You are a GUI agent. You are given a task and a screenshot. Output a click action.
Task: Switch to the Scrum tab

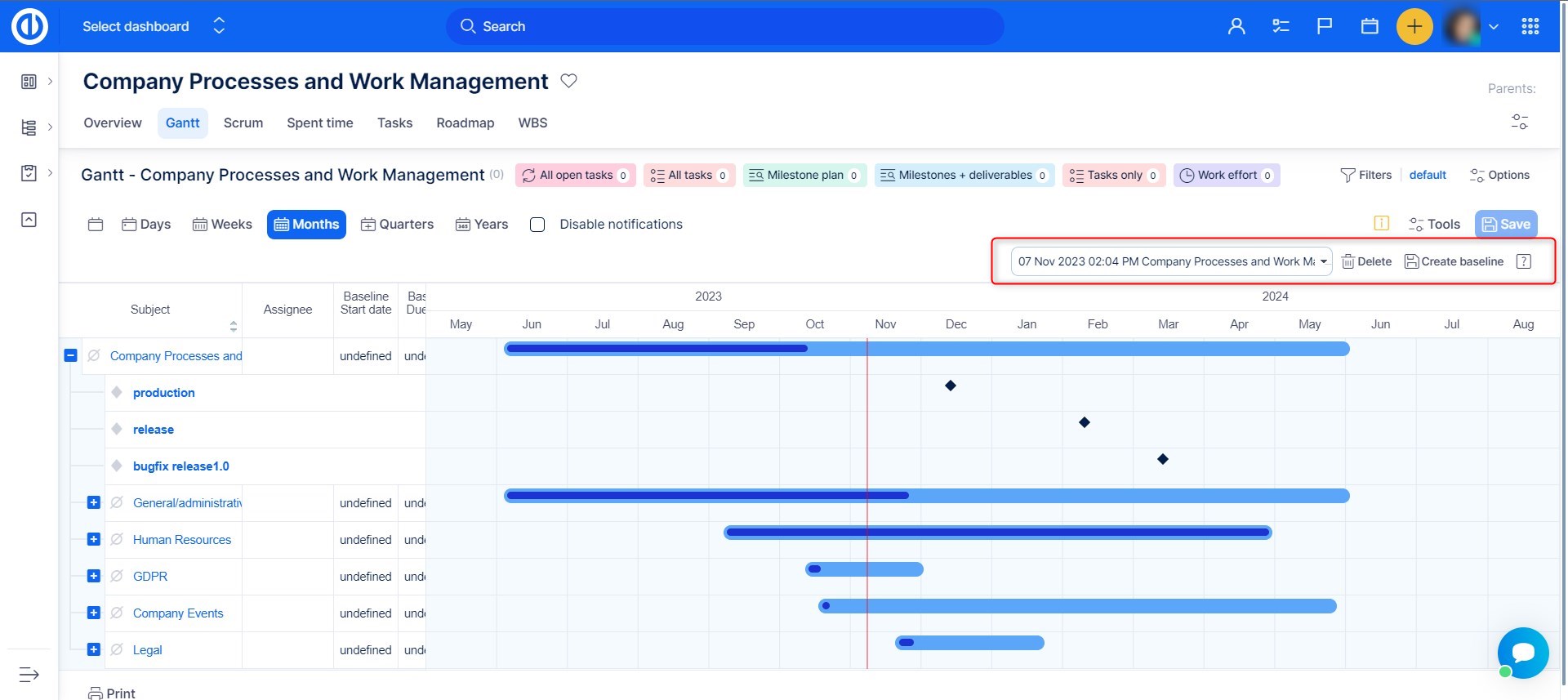[x=243, y=123]
